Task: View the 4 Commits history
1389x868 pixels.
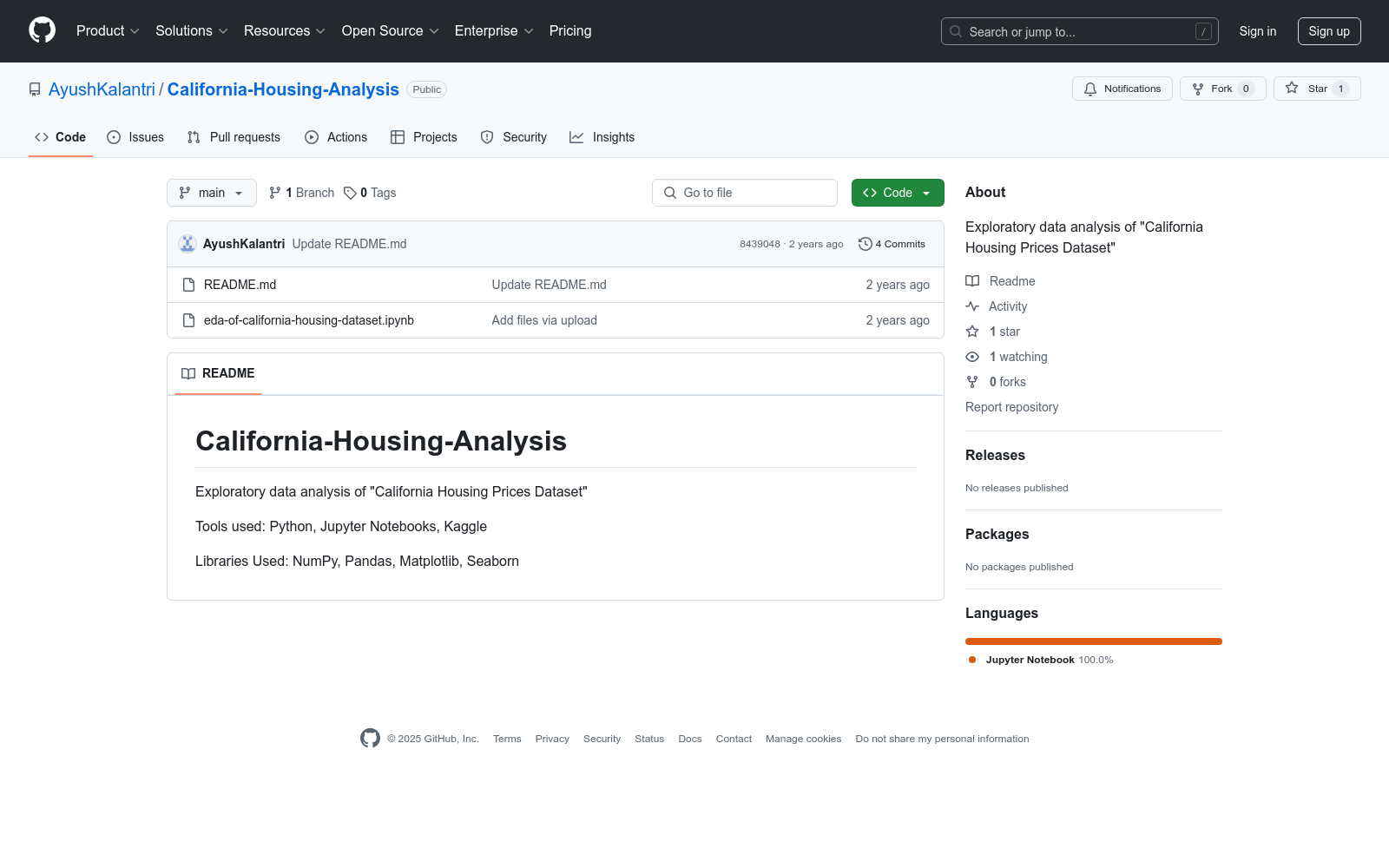Action: click(x=892, y=244)
